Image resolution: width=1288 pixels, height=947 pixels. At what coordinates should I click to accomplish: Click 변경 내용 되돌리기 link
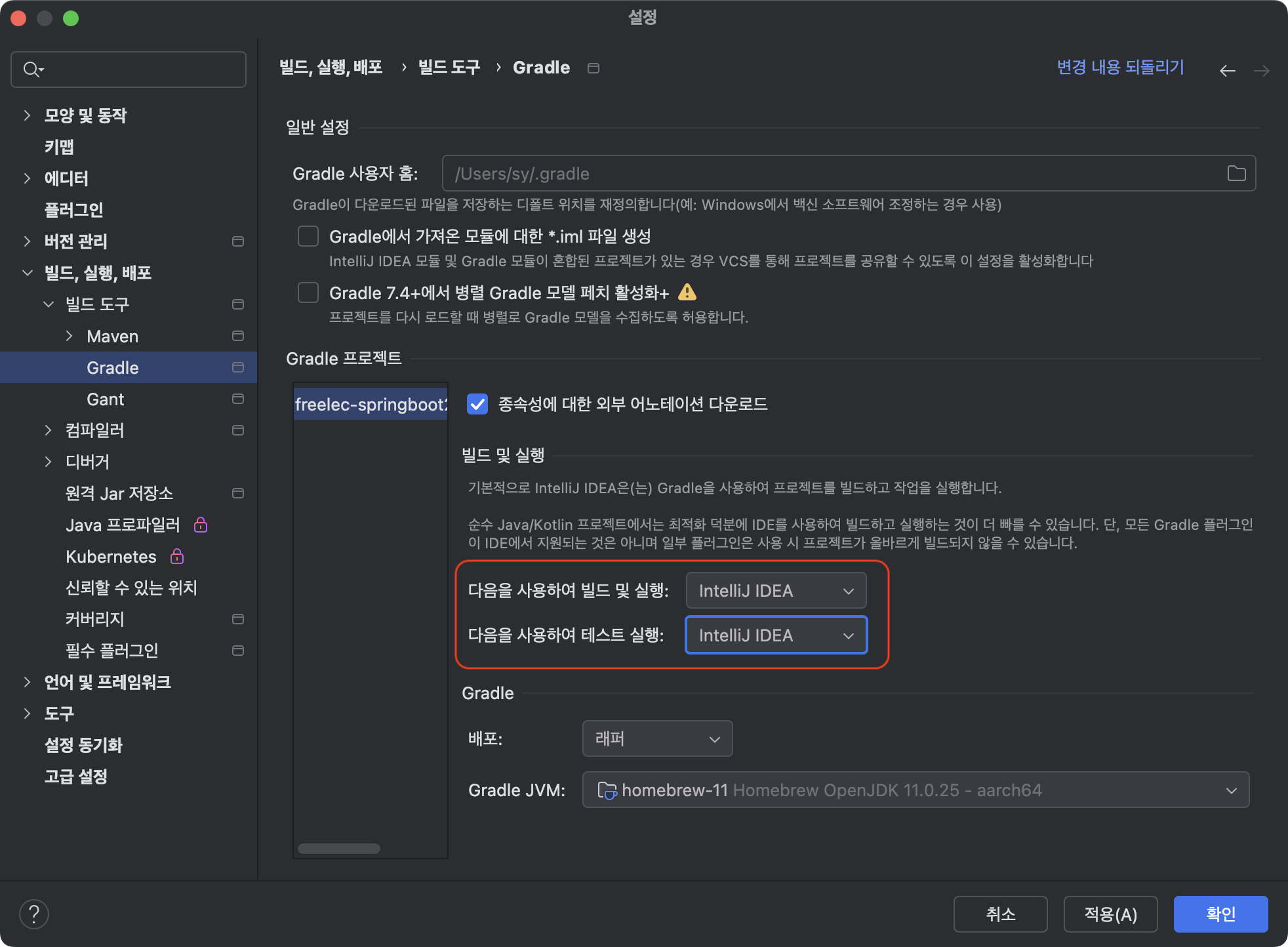pyautogui.click(x=1120, y=68)
